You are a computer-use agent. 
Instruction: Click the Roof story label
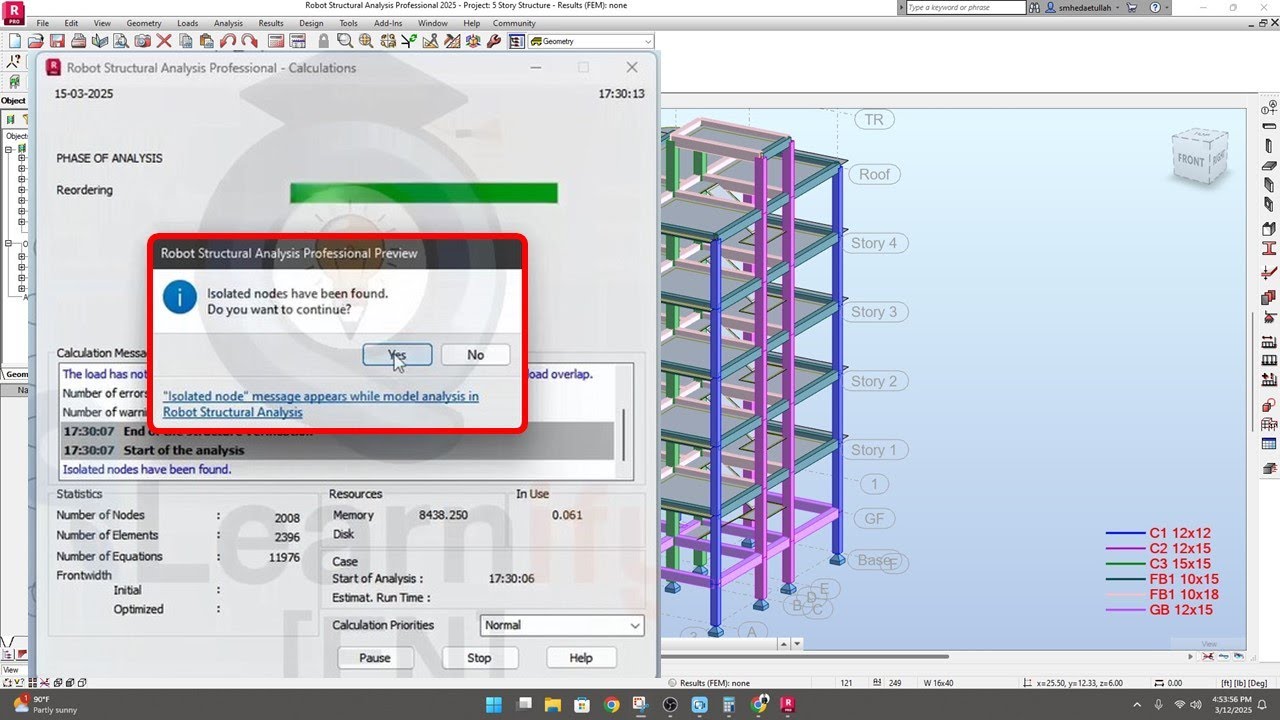pyautogui.click(x=874, y=174)
